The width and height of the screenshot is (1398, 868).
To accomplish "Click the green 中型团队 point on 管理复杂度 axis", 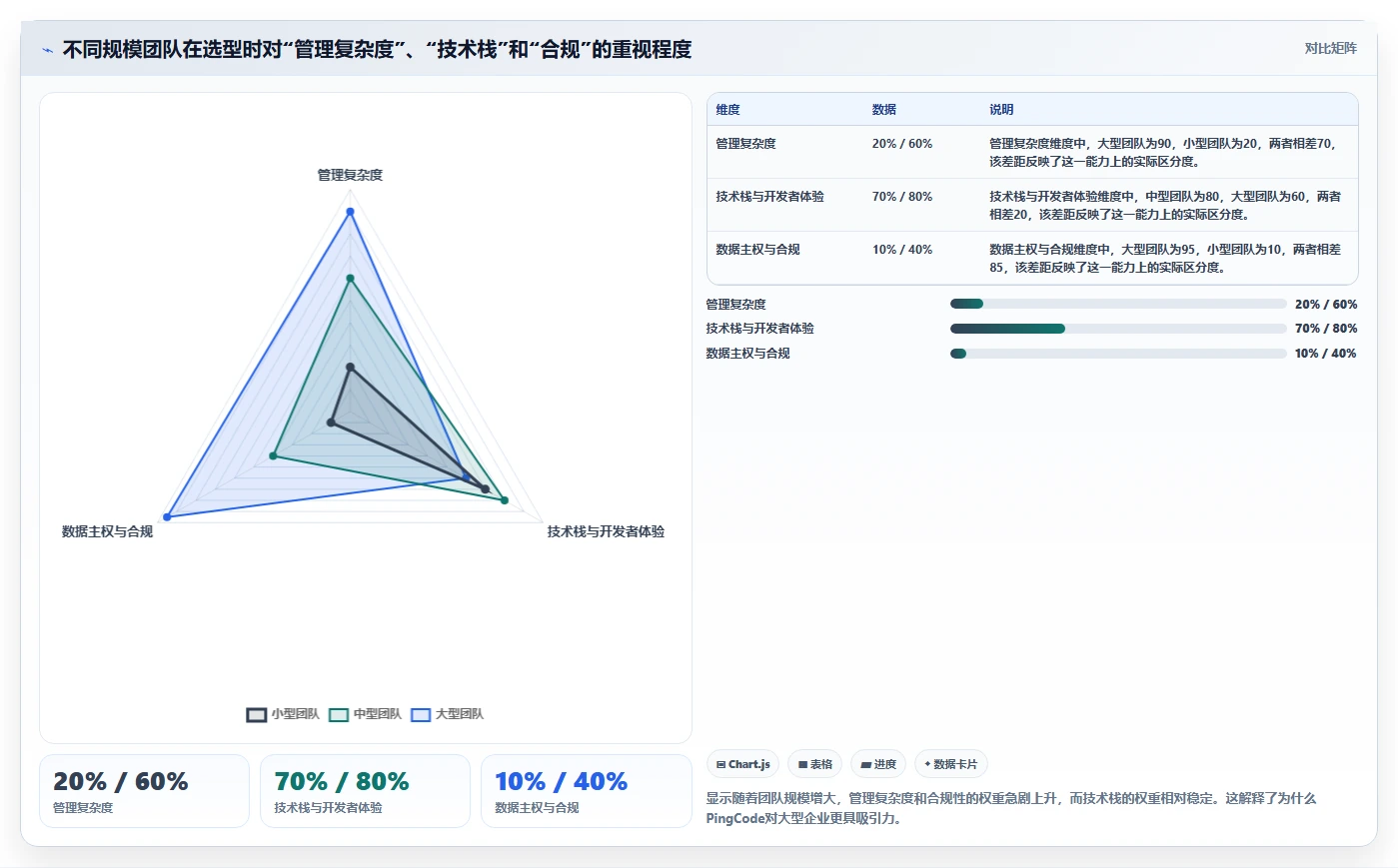I will pyautogui.click(x=350, y=279).
